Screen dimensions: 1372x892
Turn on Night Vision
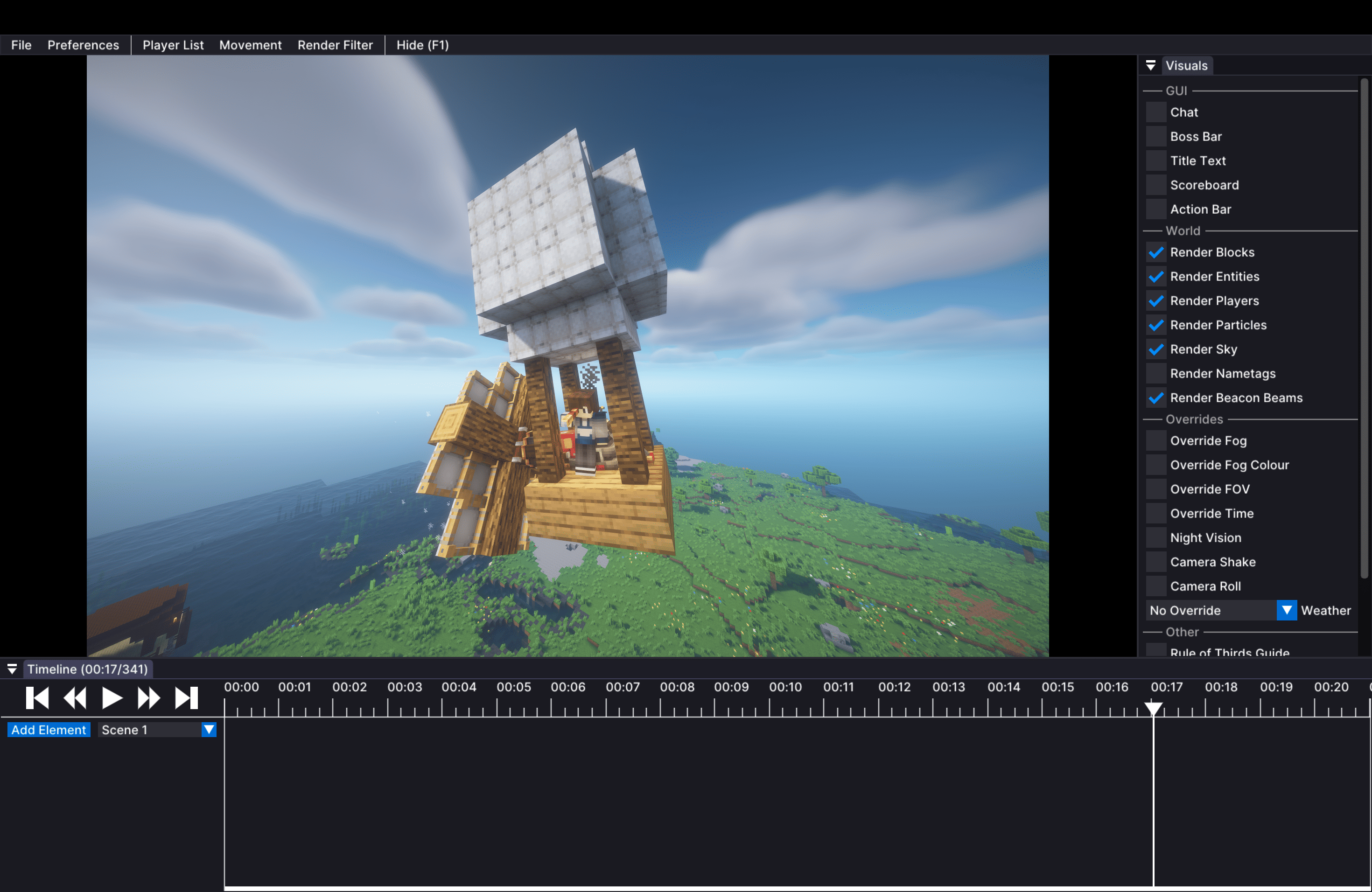(x=1156, y=537)
